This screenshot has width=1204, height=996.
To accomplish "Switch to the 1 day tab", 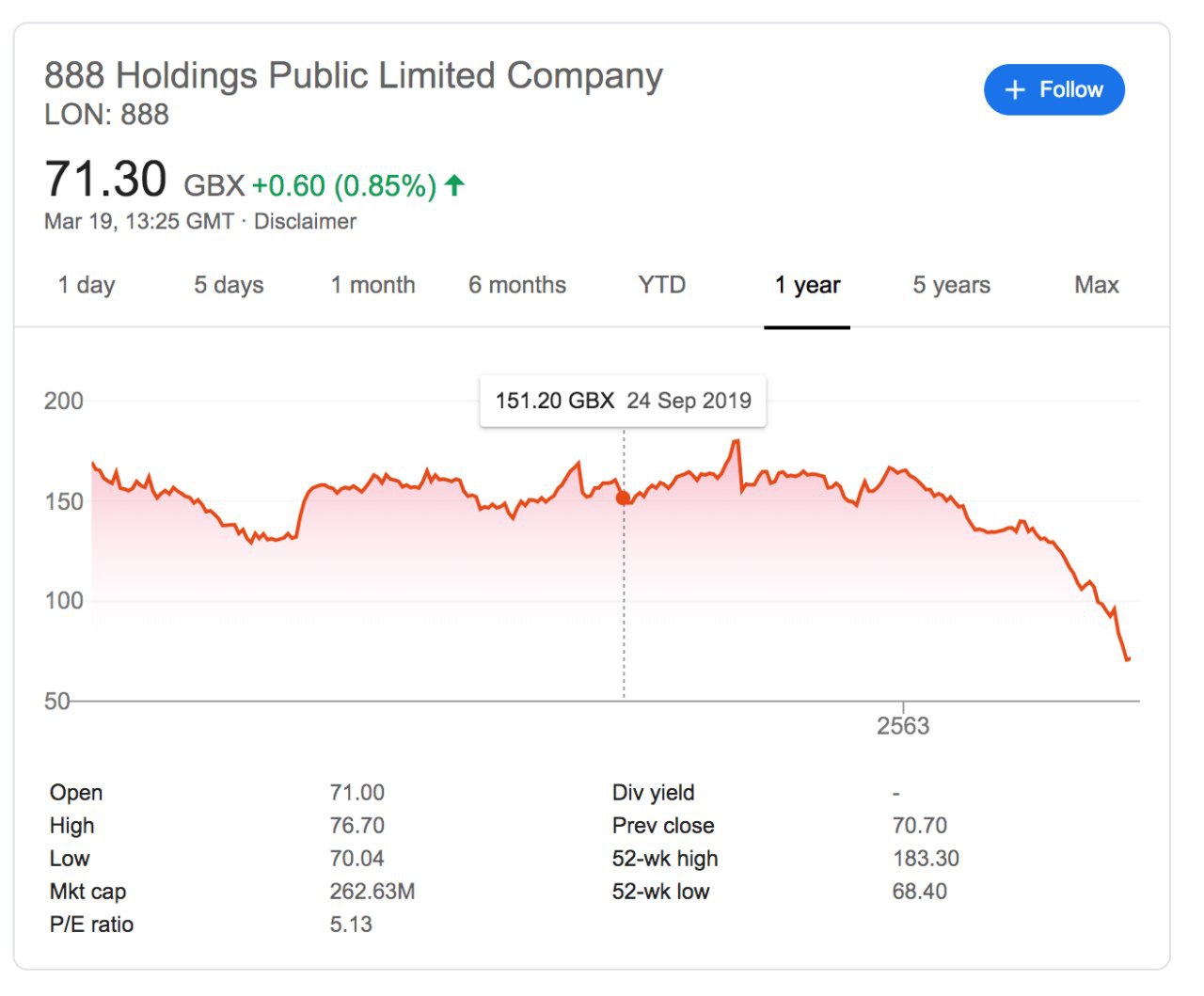I will tap(86, 285).
